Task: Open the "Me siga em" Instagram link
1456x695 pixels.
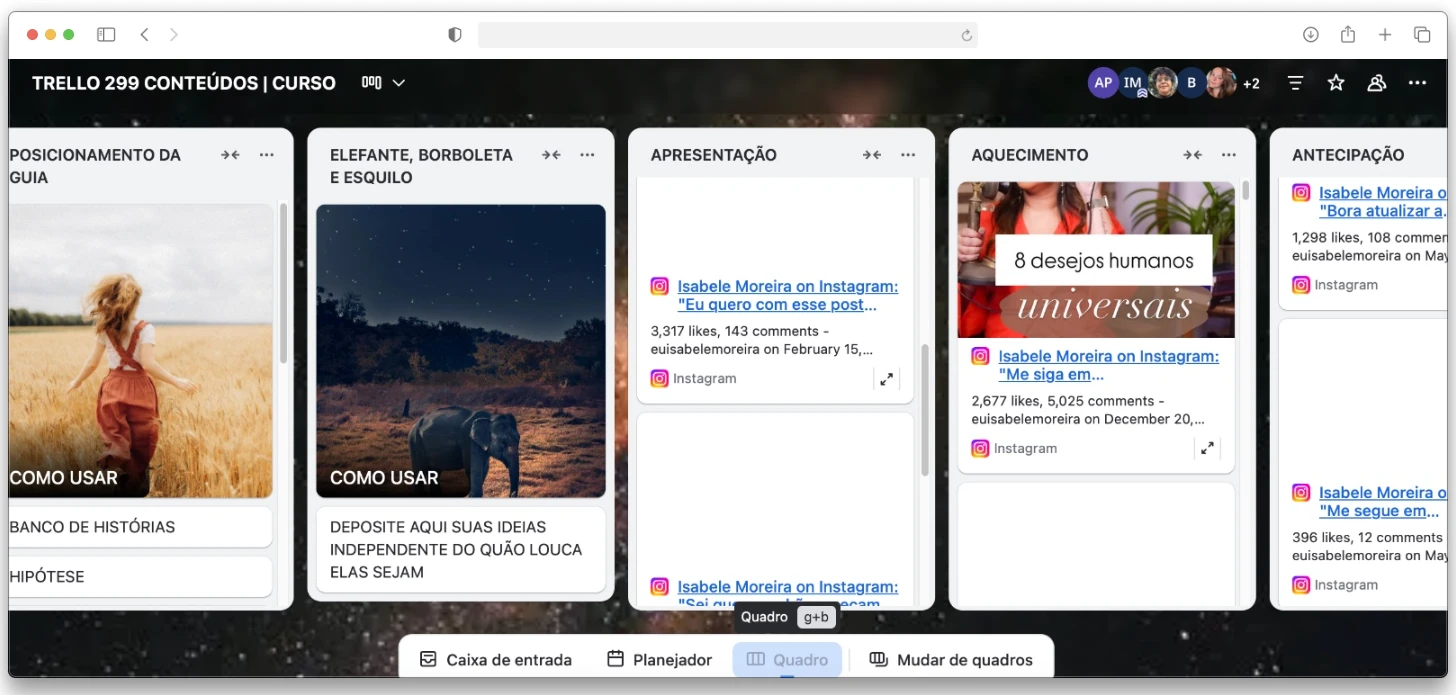Action: [x=1108, y=366]
